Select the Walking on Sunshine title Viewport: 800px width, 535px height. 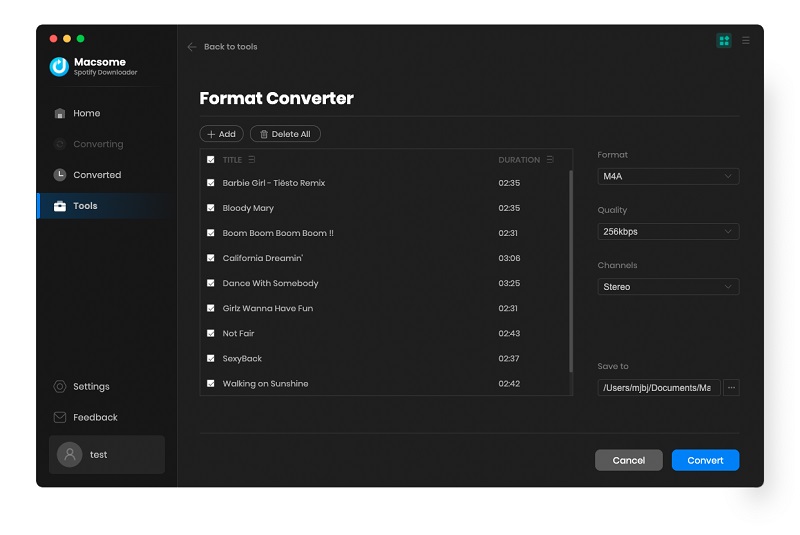click(x=265, y=384)
